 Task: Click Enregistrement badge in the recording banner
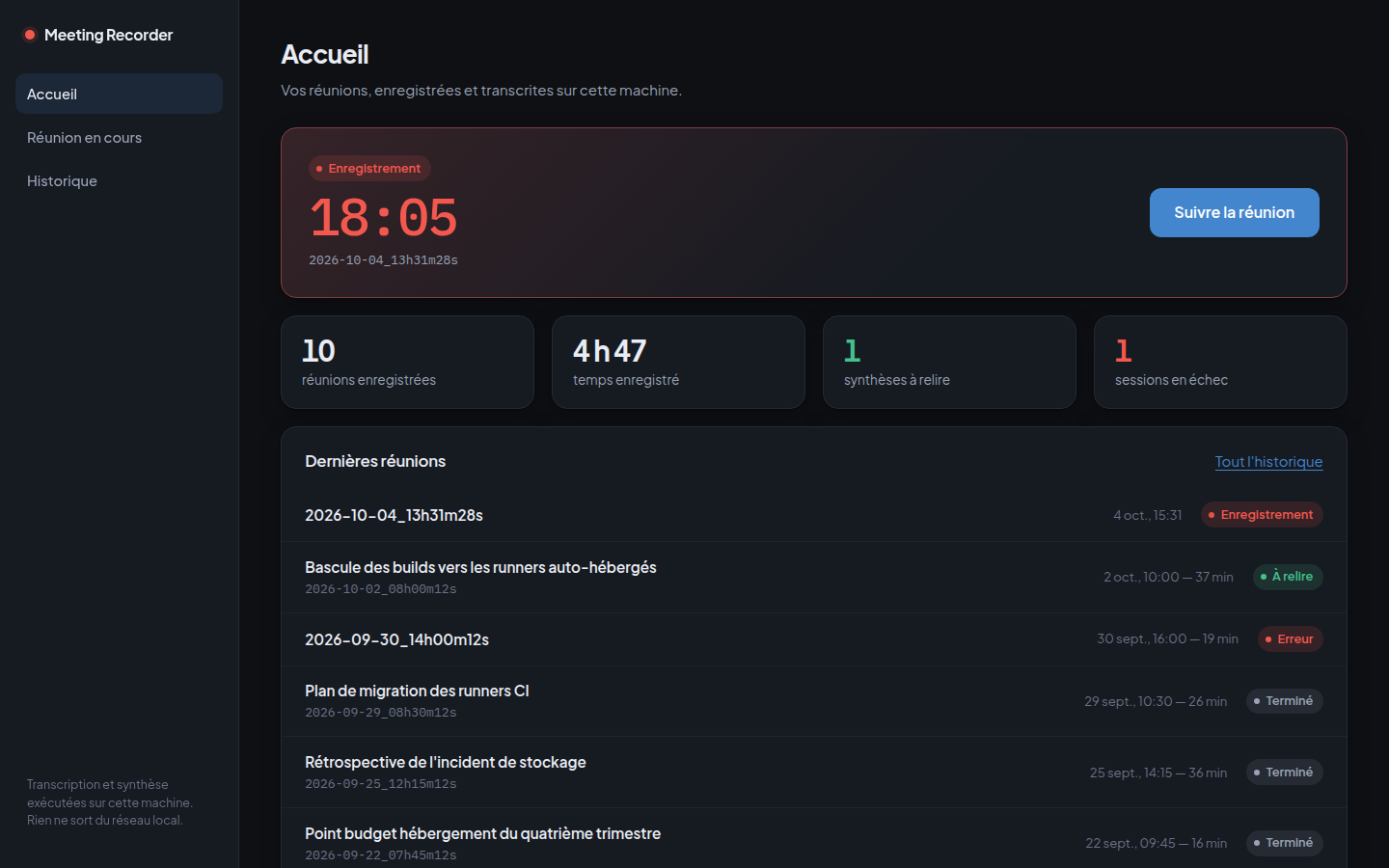[x=369, y=169]
